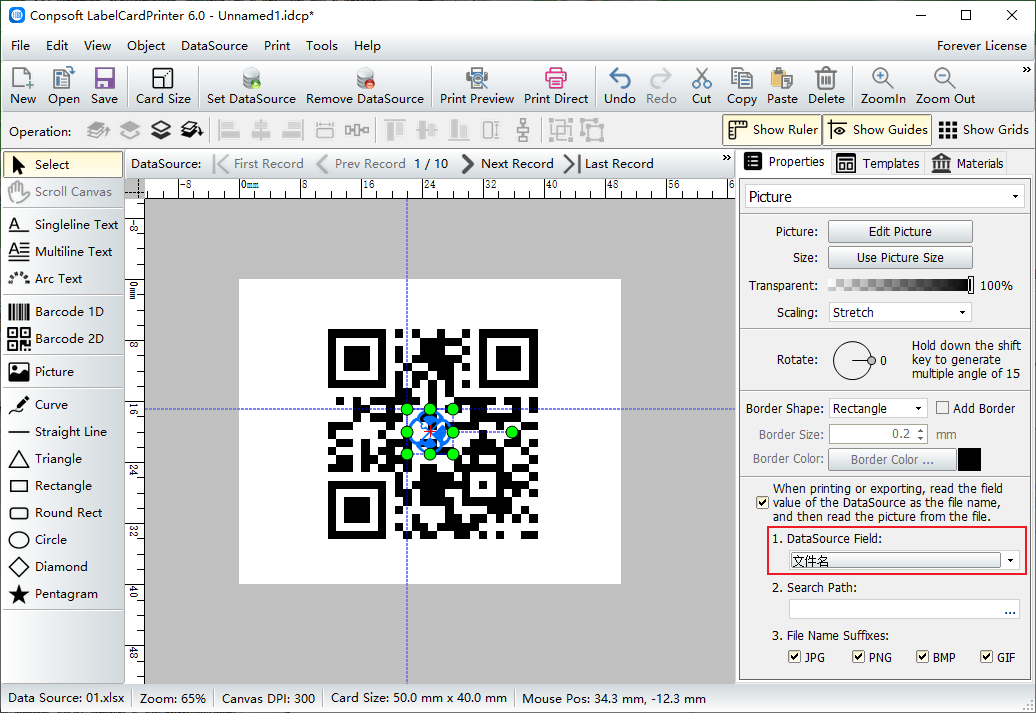
Task: Open the DataSource menu
Action: pos(214,46)
